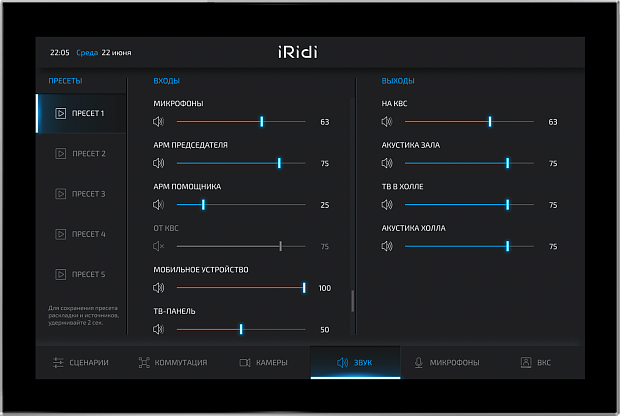Screen dimensions: 620x416
Task: Click the АРМ ПОМОЩНИКА volume slider handle
Action: point(203,205)
